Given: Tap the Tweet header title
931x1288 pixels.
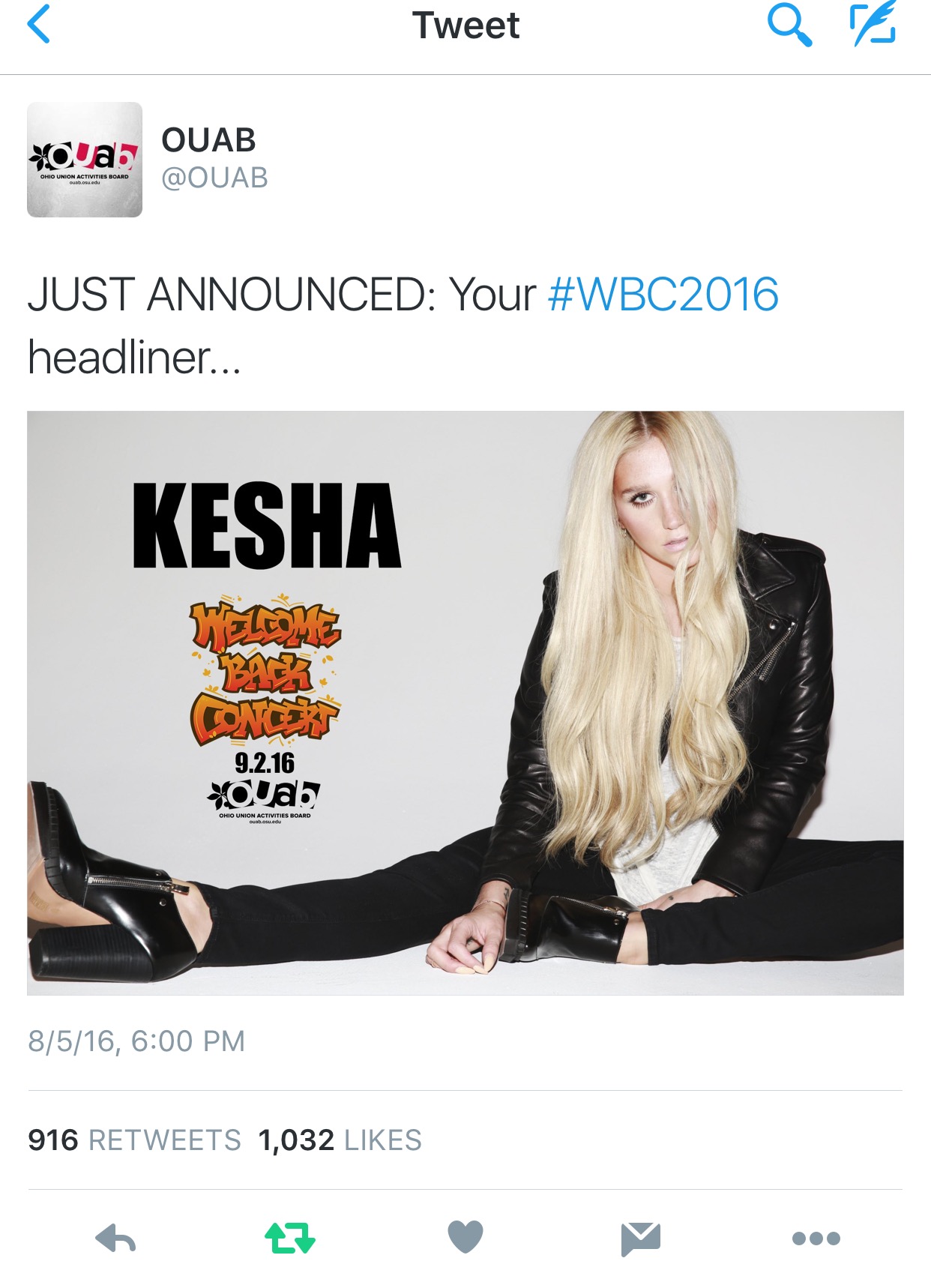Looking at the screenshot, I should (x=465, y=25).
